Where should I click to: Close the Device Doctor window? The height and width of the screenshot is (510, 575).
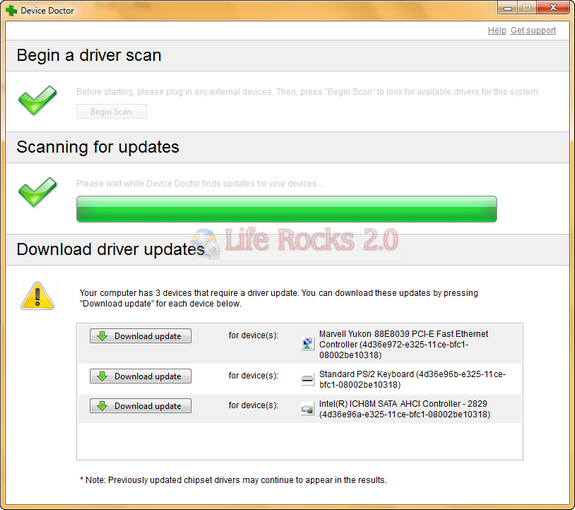(x=553, y=7)
